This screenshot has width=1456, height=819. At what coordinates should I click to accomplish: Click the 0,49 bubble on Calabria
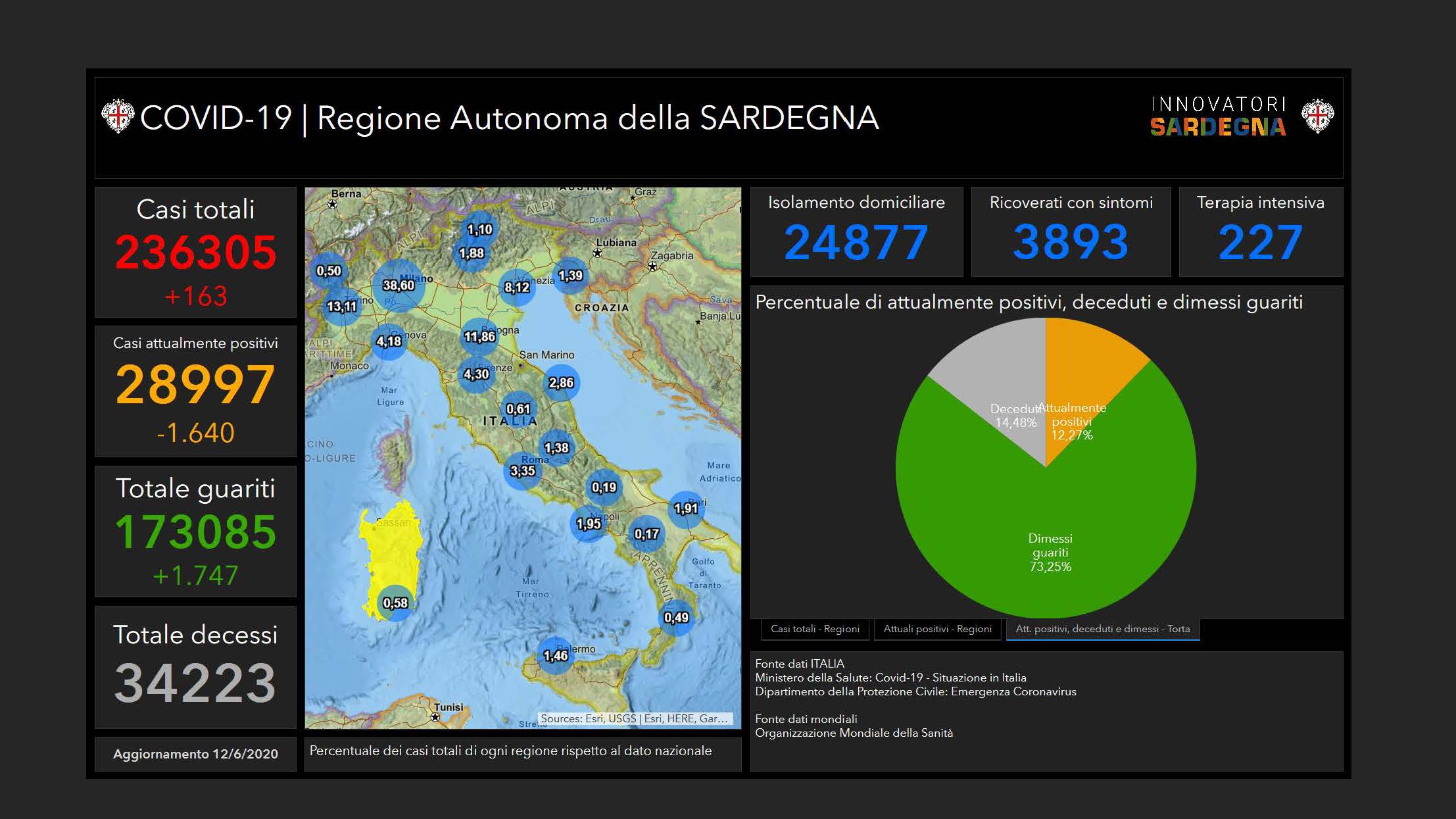(x=676, y=618)
